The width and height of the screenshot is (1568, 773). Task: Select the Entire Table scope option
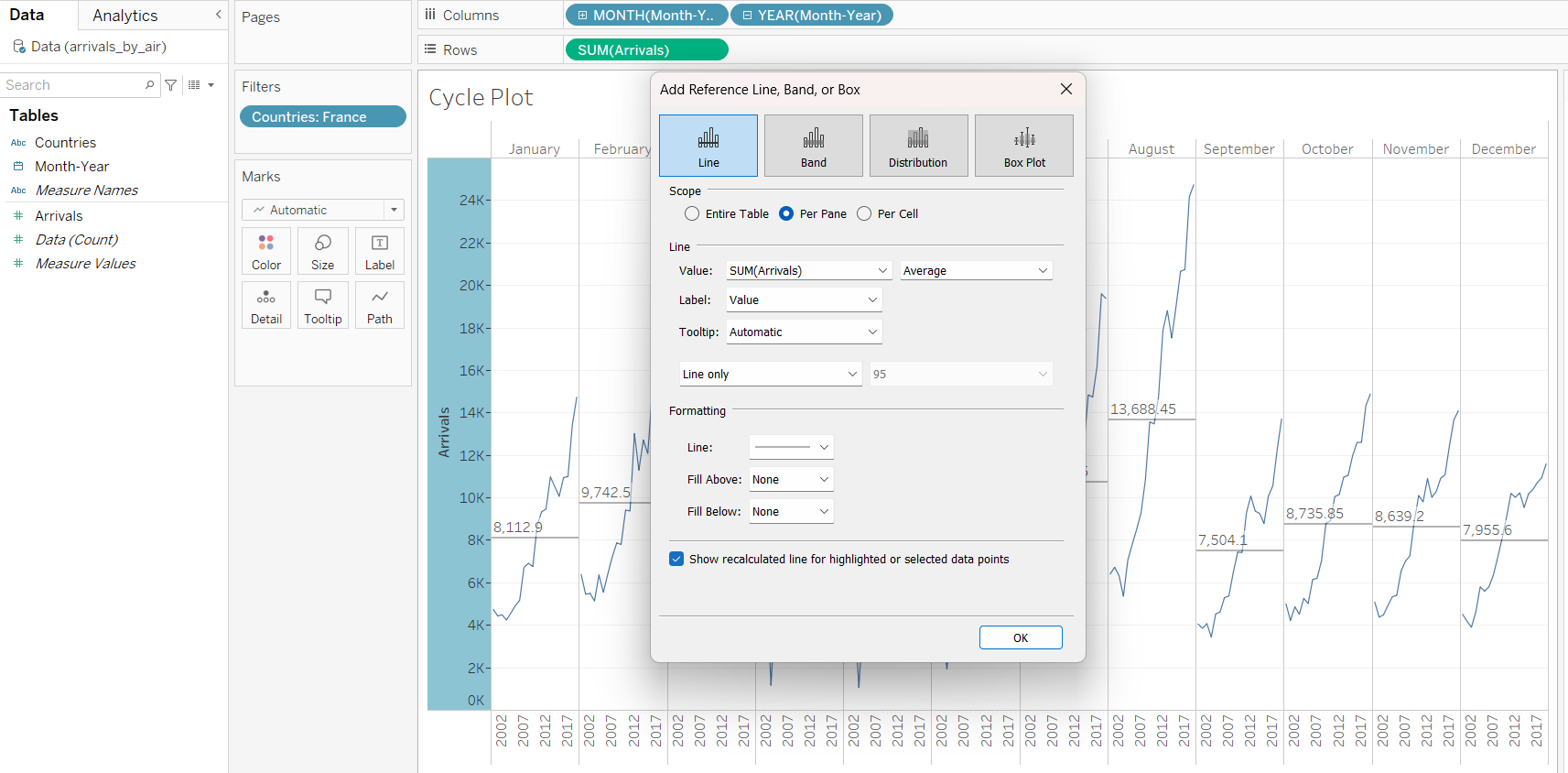692,213
